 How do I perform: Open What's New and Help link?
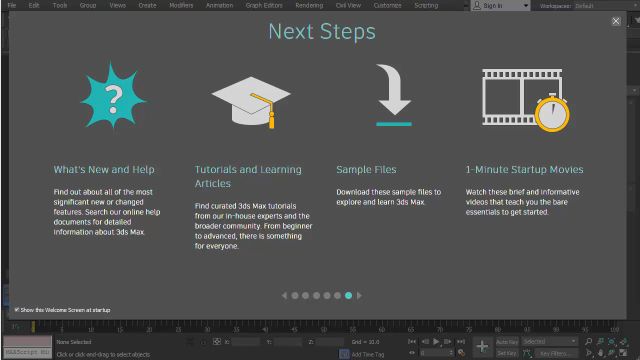coord(104,169)
